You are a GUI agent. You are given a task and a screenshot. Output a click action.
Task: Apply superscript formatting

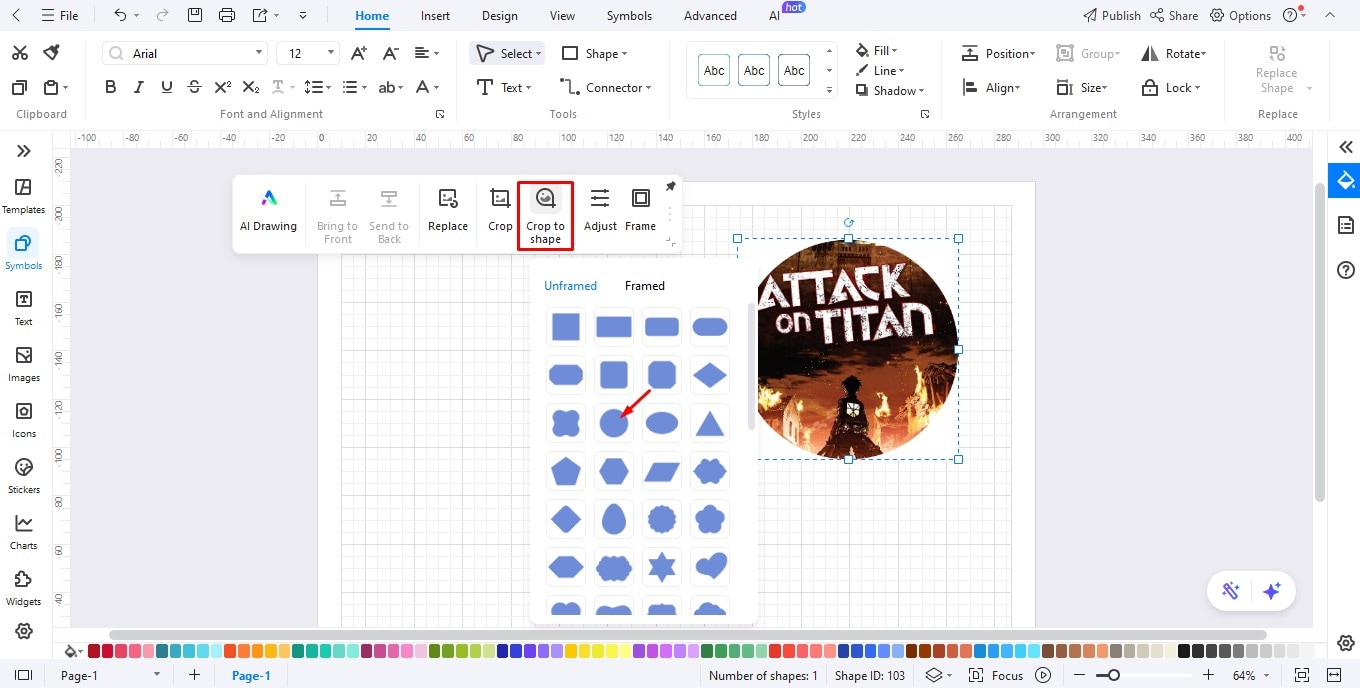223,87
